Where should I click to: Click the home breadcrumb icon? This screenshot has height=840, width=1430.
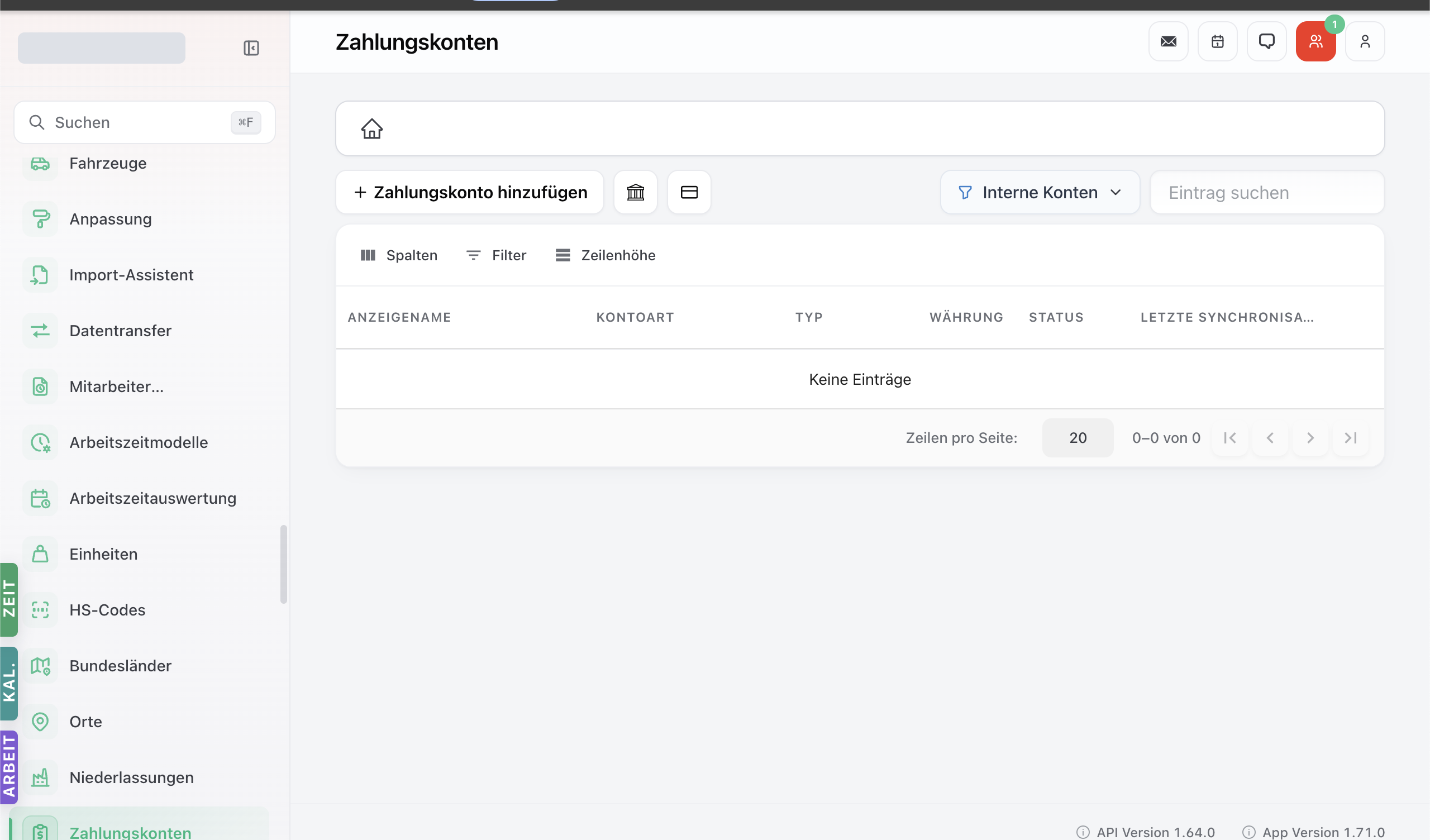[x=371, y=129]
